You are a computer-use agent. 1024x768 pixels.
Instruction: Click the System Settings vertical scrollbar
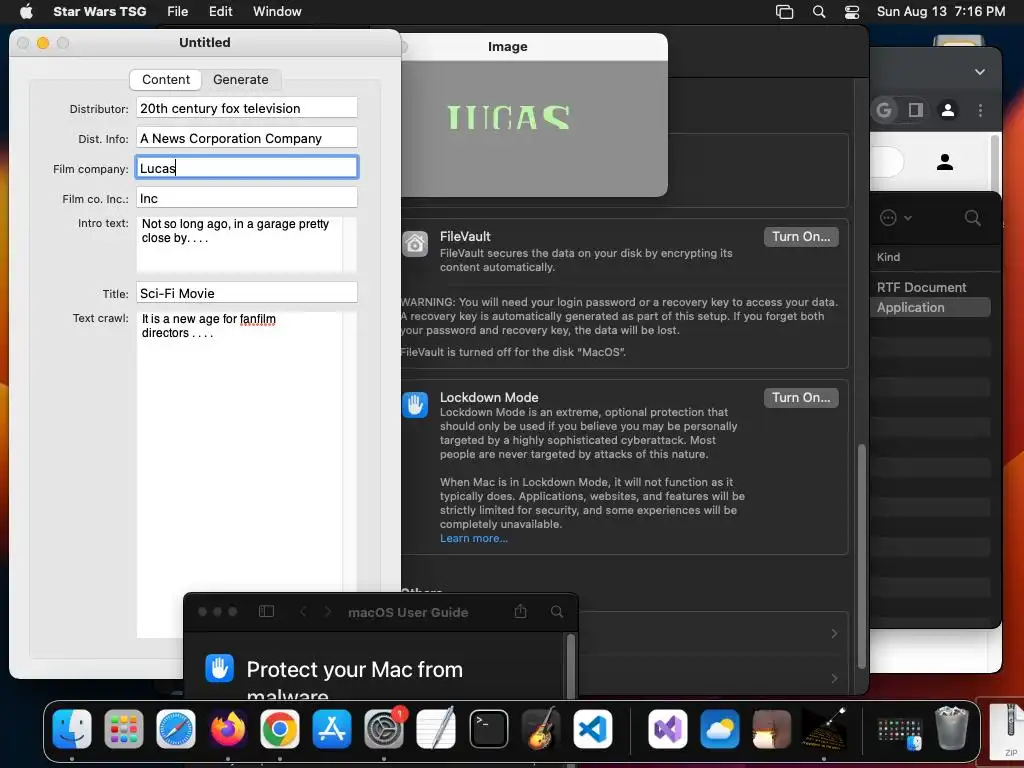[x=861, y=556]
